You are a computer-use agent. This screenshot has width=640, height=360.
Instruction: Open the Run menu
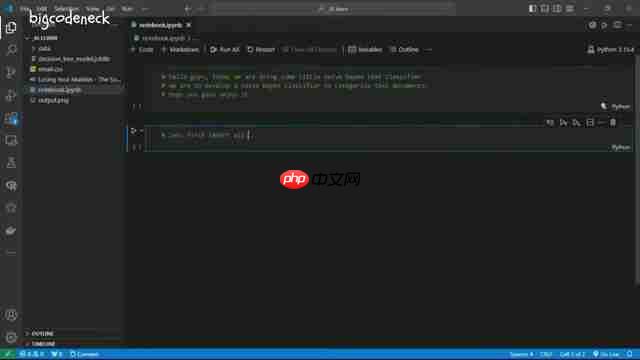(127, 9)
